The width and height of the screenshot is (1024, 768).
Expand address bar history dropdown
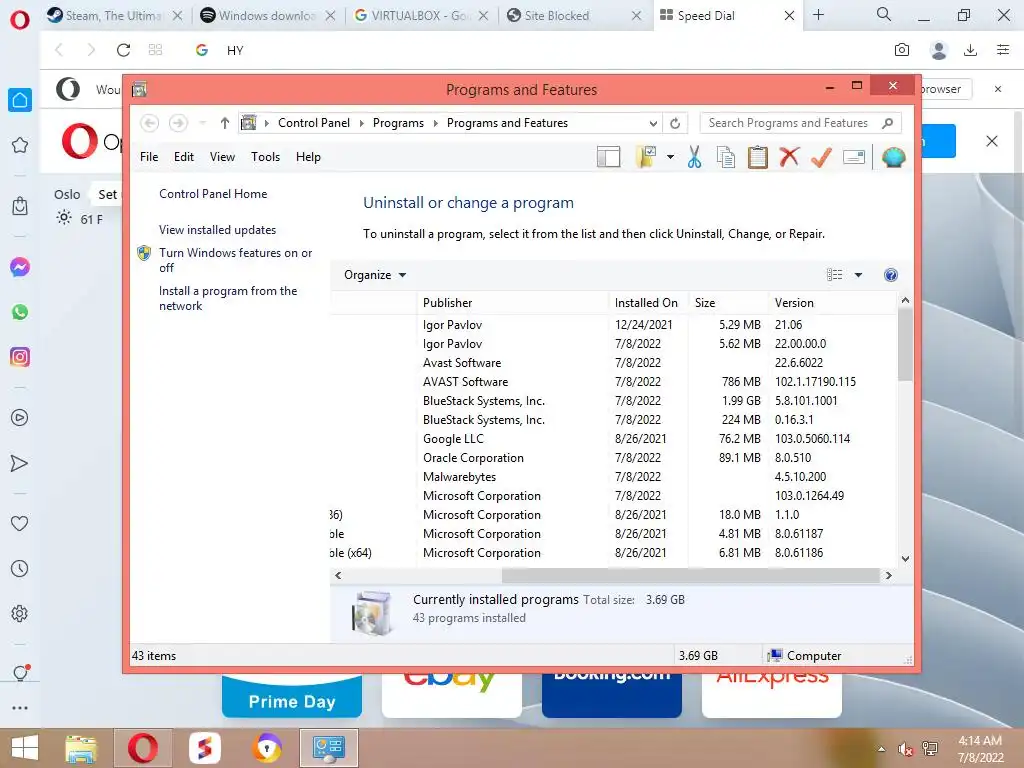pyautogui.click(x=652, y=123)
